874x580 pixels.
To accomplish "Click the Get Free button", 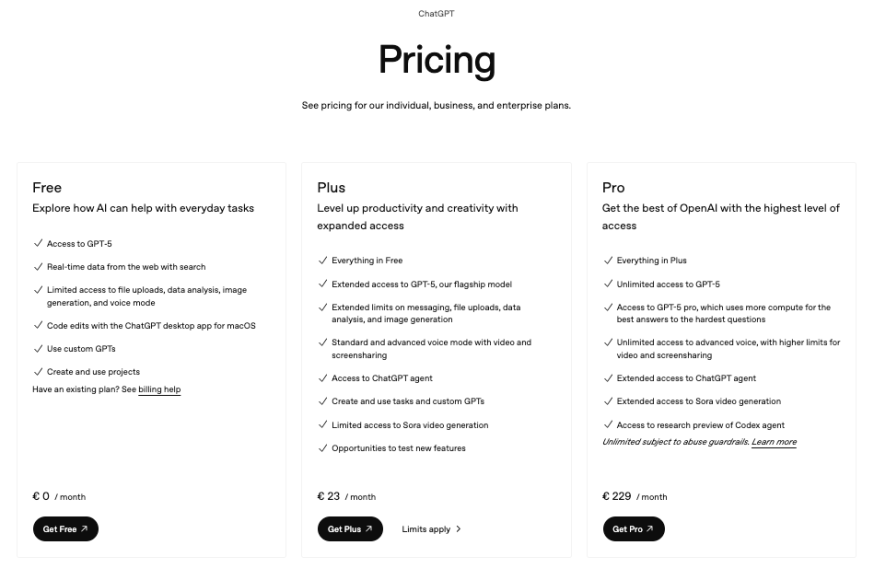I will (66, 529).
